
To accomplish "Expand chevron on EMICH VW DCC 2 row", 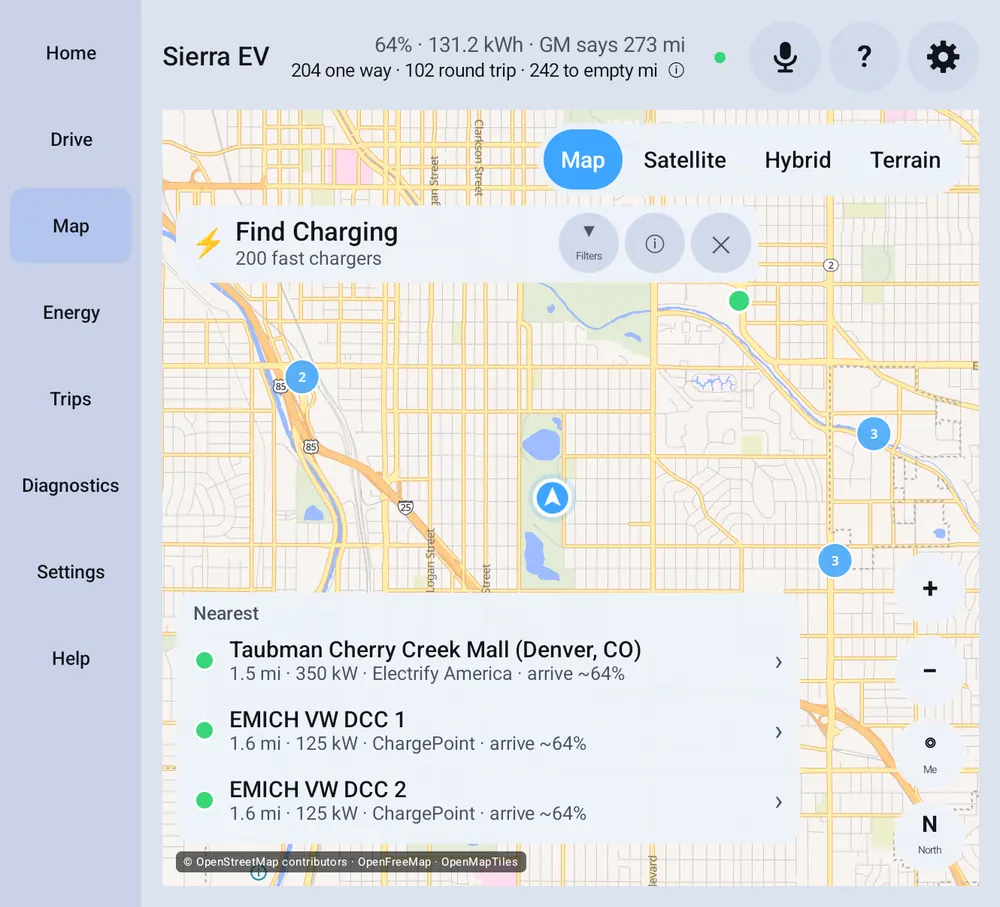I will [x=778, y=802].
